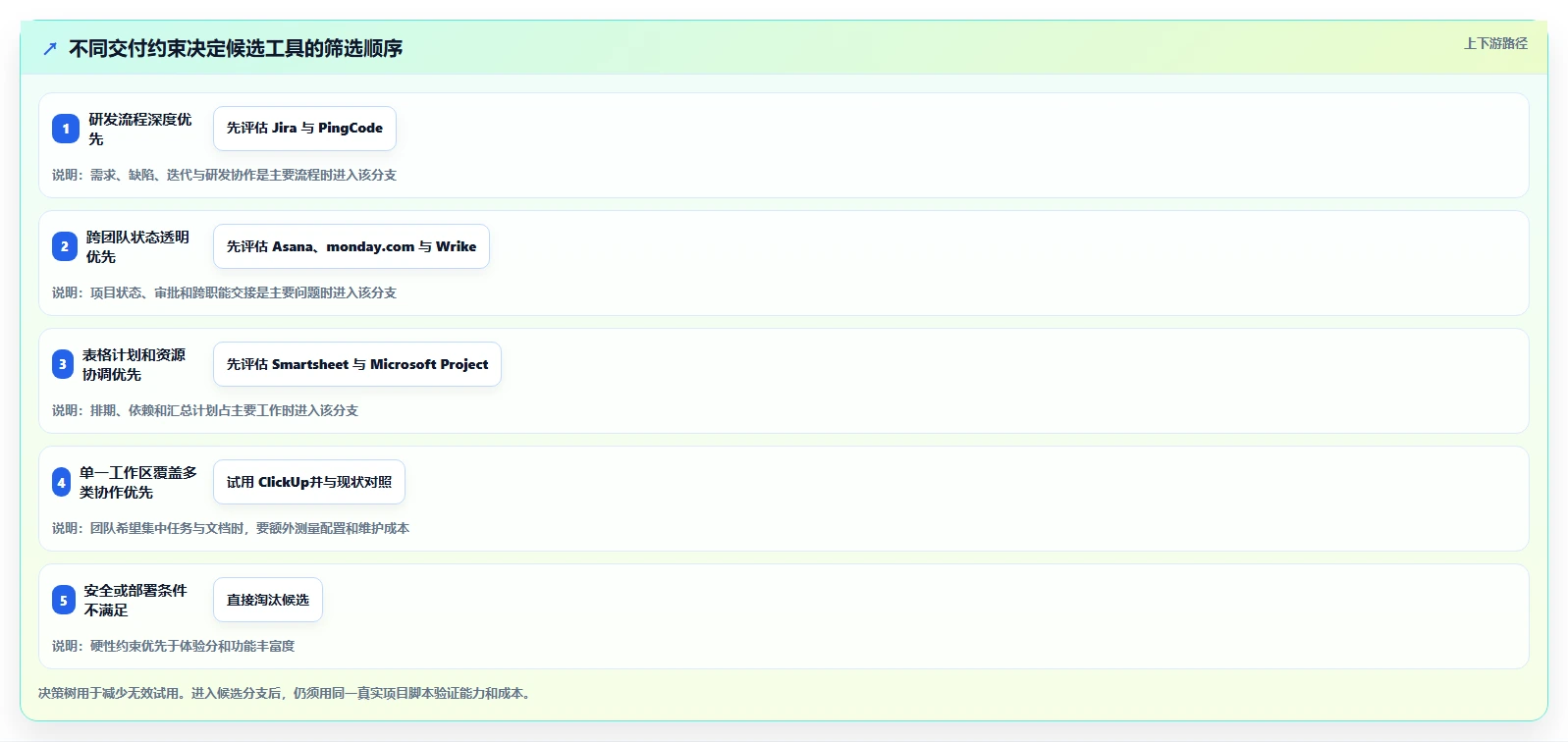The width and height of the screenshot is (1568, 742).
Task: Select 先评估 Asana、monday.com 与 Wrike chip
Action: pyautogui.click(x=351, y=246)
